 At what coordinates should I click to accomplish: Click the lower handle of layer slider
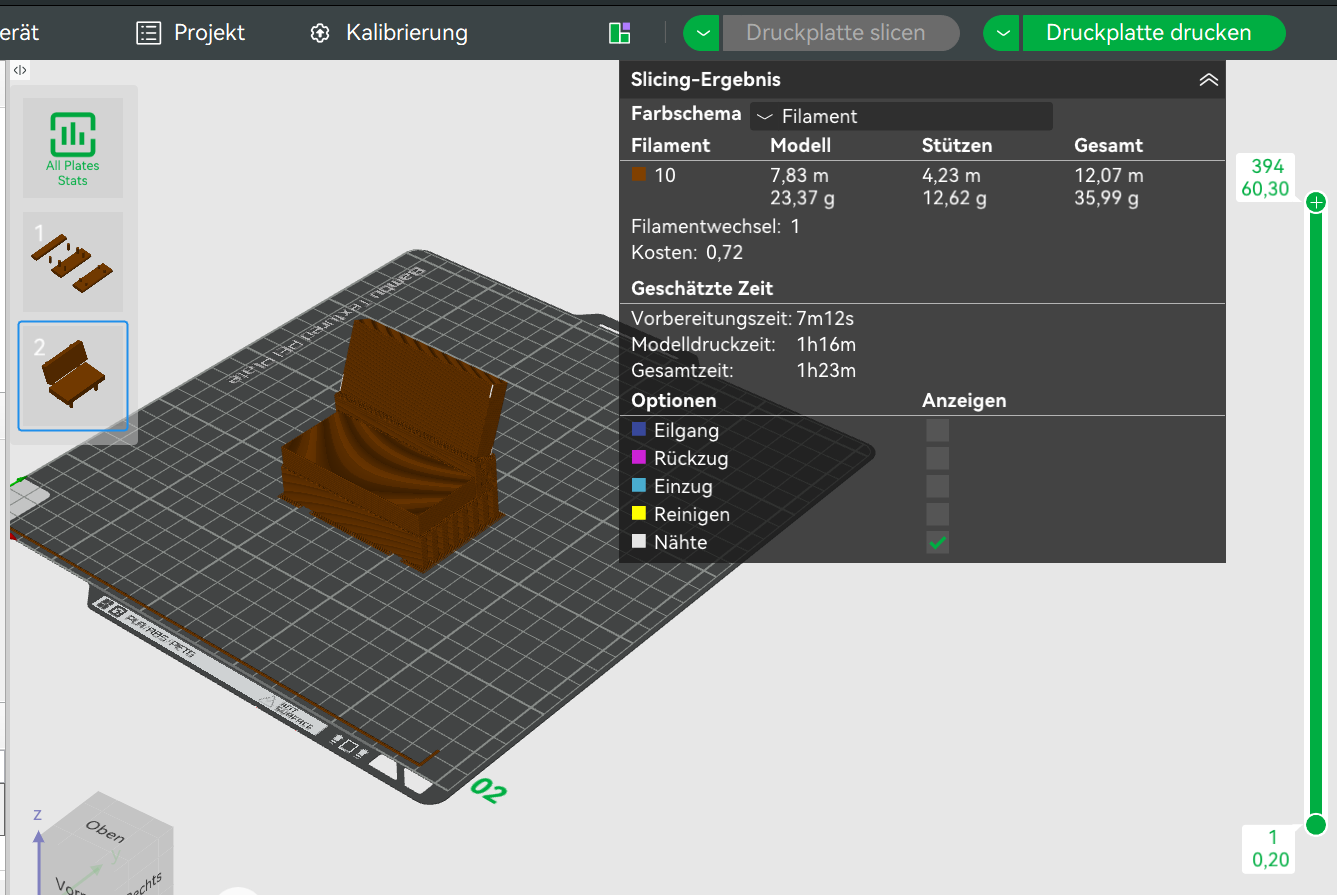coord(1316,824)
